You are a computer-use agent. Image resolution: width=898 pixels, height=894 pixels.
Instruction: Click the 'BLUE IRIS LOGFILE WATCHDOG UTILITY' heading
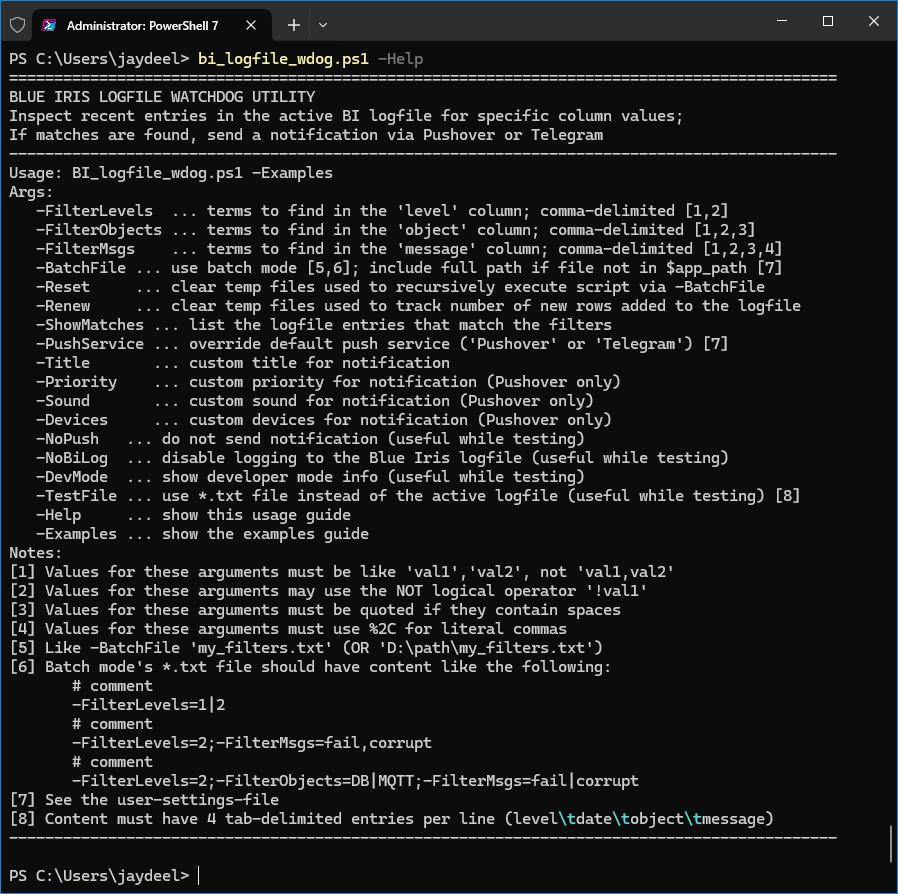coord(162,97)
